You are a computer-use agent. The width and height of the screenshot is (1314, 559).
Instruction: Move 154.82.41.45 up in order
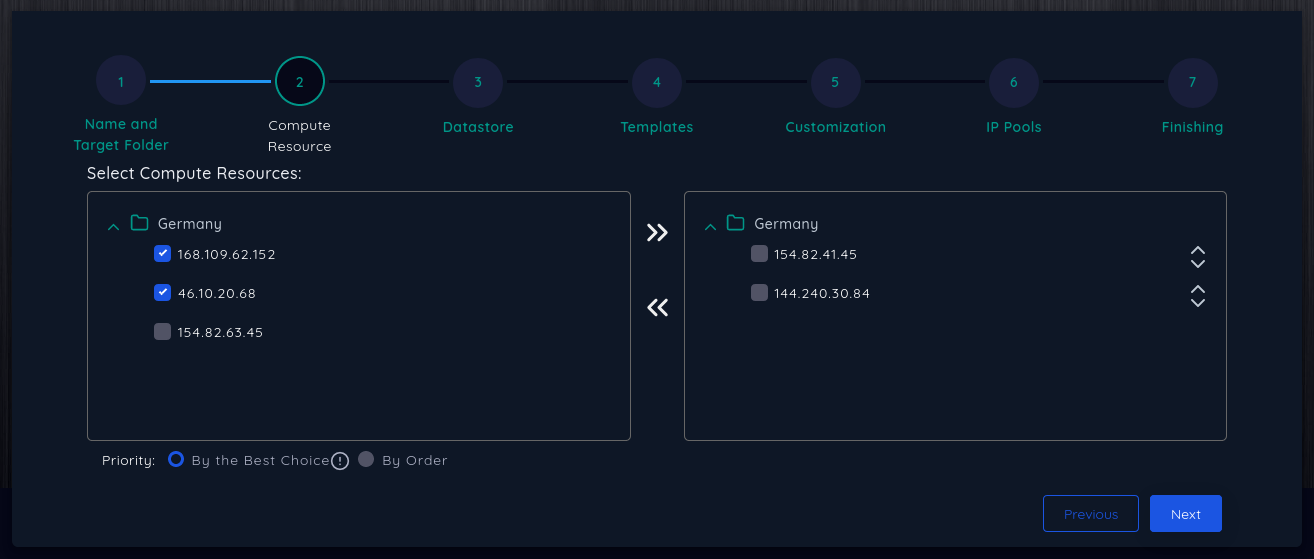[1198, 249]
